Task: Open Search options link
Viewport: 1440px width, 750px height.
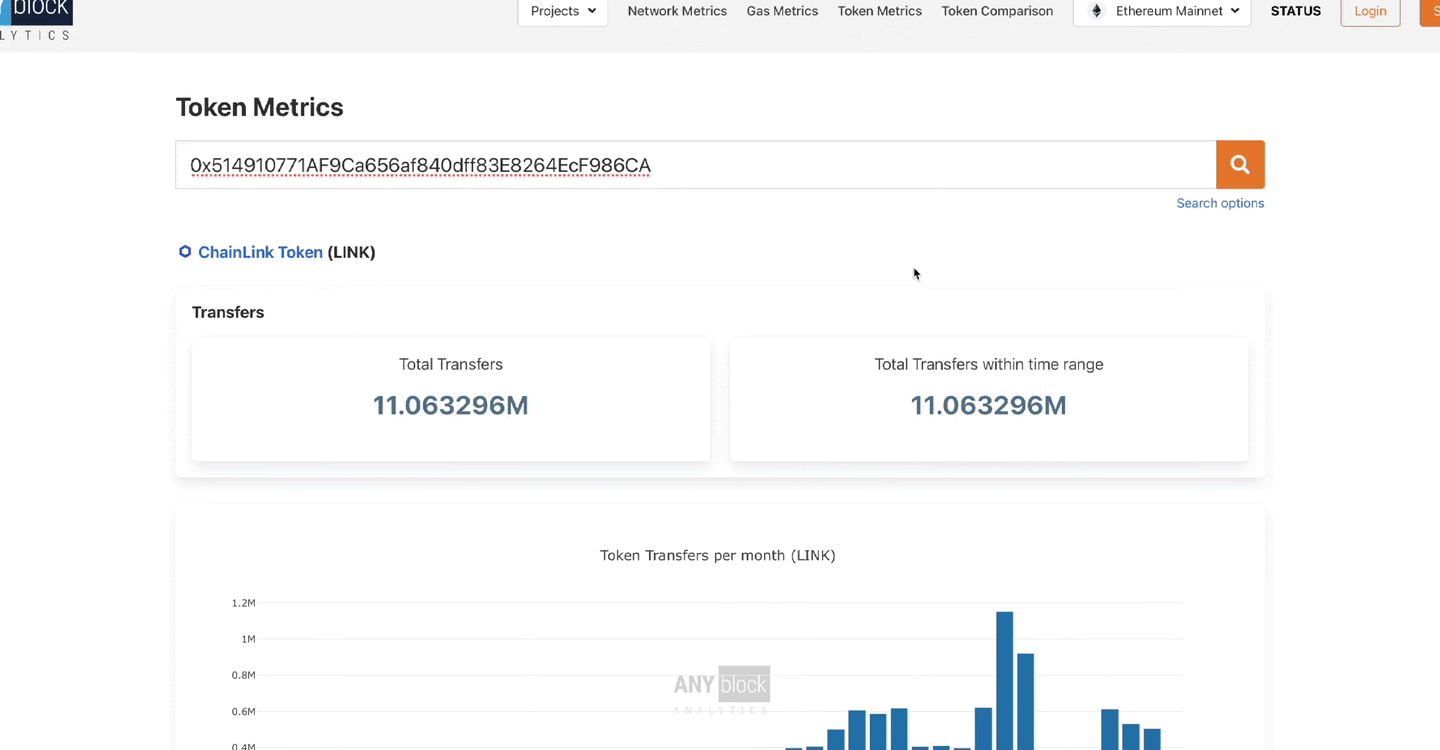Action: pos(1220,203)
